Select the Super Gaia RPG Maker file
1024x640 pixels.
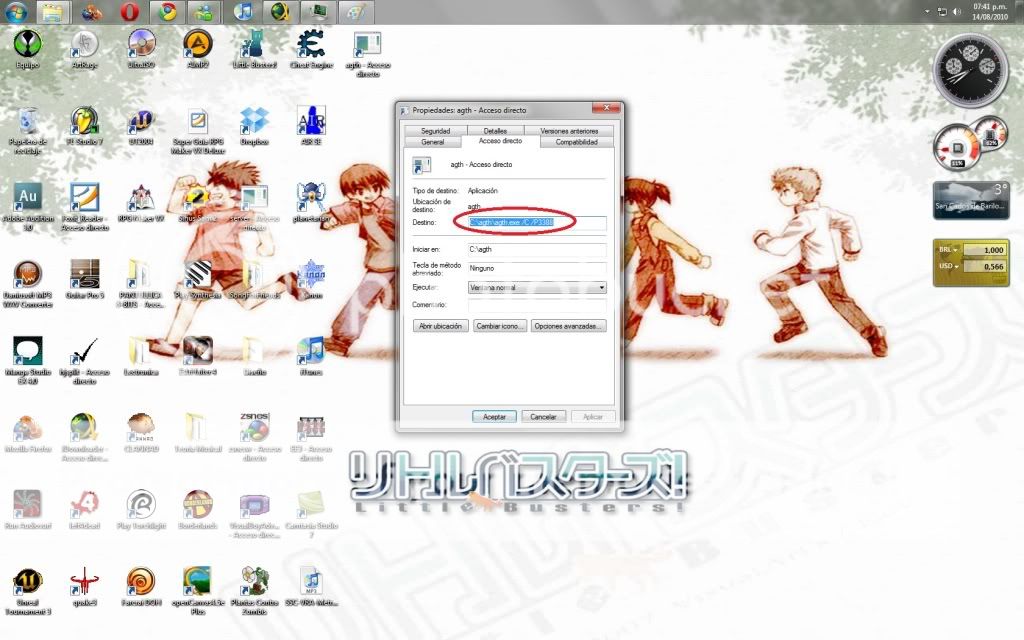click(198, 131)
